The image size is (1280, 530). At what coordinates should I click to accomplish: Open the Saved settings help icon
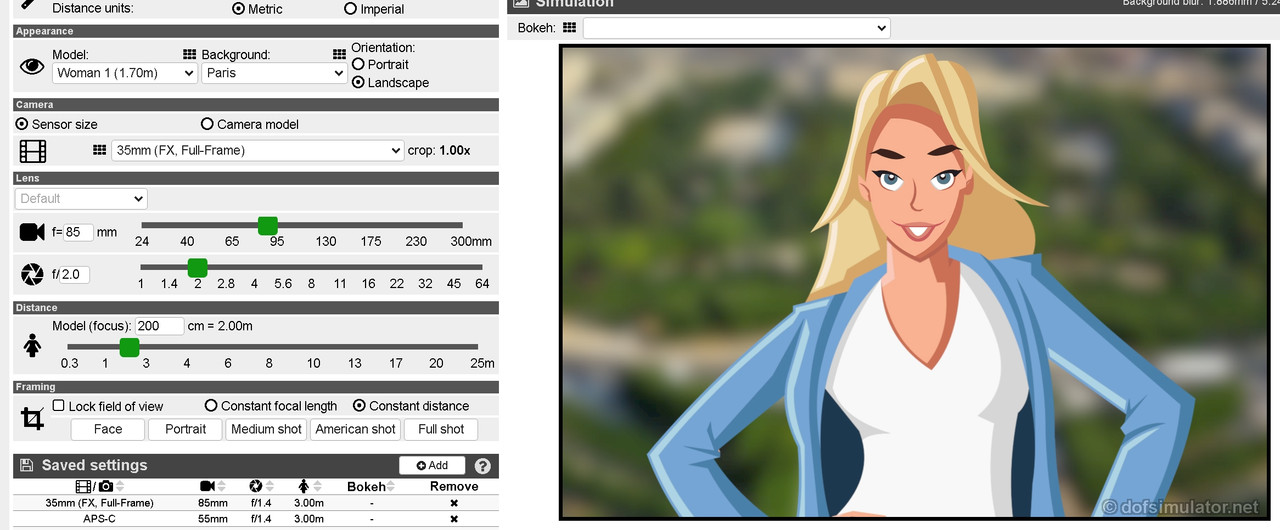click(482, 466)
